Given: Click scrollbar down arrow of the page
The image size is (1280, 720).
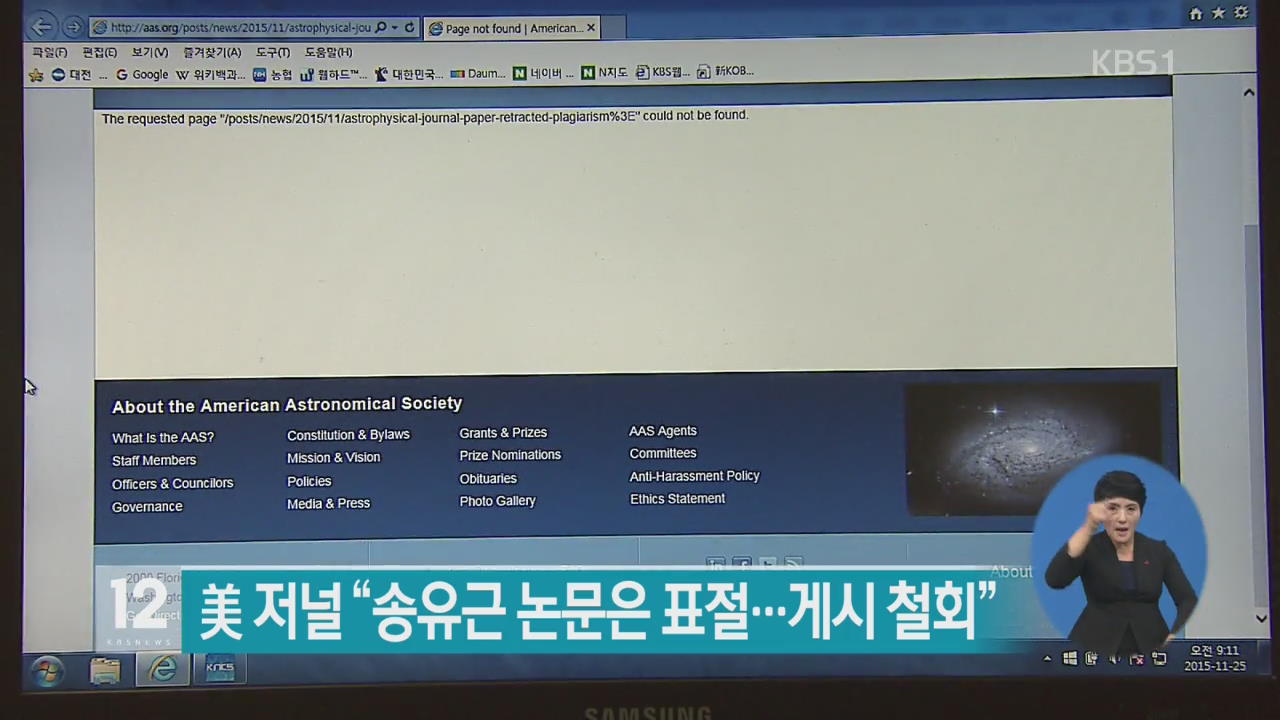Looking at the screenshot, I should (1262, 619).
